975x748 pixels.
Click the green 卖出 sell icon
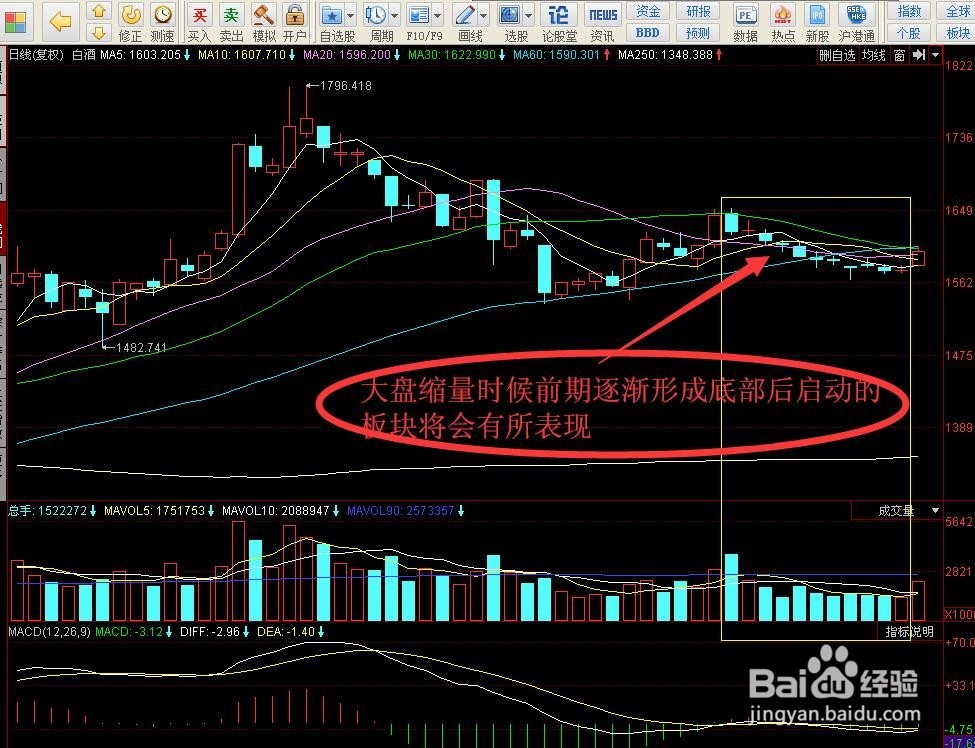(231, 14)
